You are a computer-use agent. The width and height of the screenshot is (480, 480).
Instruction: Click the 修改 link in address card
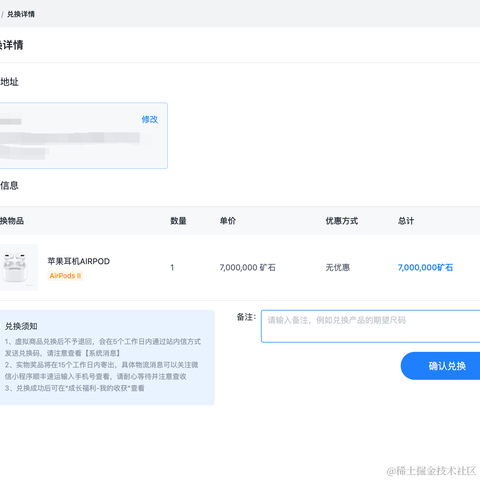(x=150, y=119)
